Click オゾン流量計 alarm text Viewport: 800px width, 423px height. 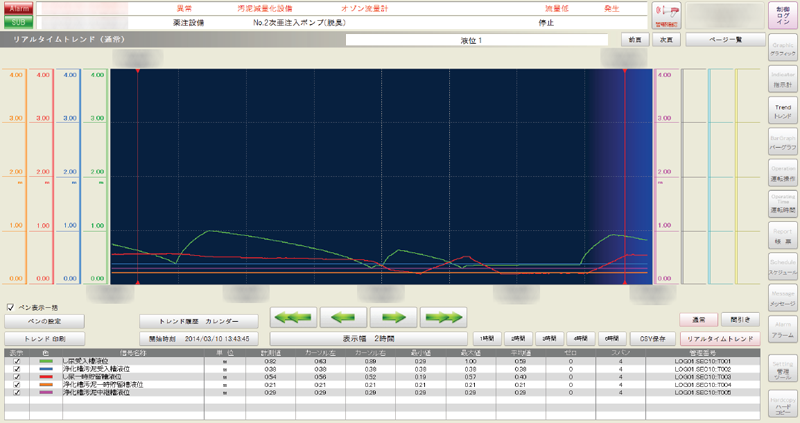(x=364, y=9)
